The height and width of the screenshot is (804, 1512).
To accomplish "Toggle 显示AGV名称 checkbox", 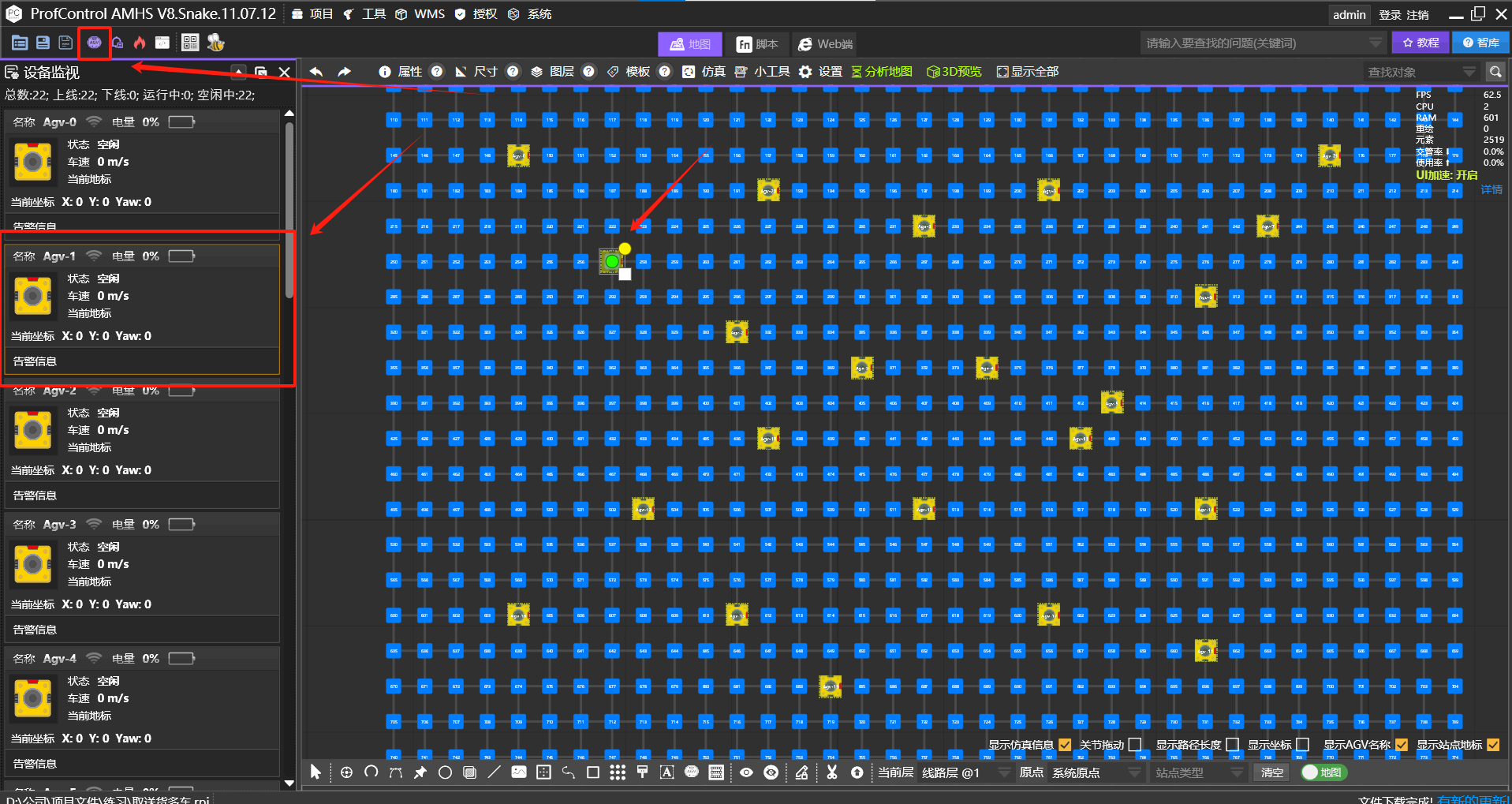I will pos(1402,745).
